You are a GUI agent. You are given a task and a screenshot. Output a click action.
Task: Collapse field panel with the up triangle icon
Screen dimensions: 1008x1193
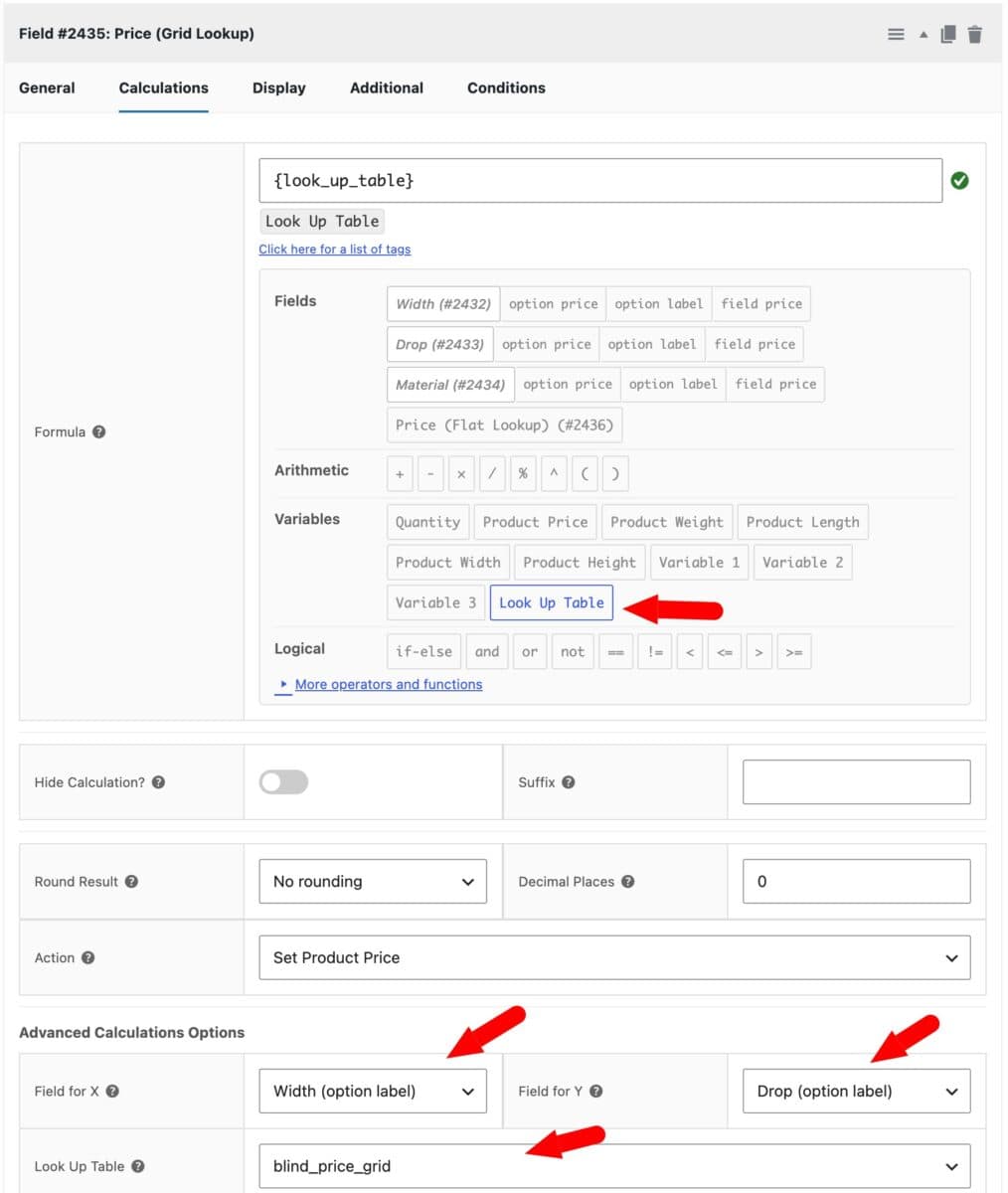click(x=924, y=34)
